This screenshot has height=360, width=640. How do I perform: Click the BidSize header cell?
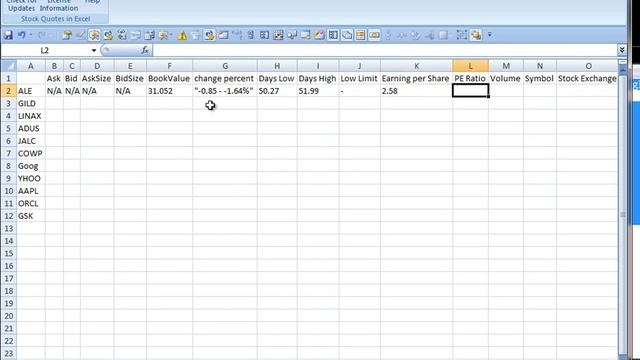click(130, 78)
